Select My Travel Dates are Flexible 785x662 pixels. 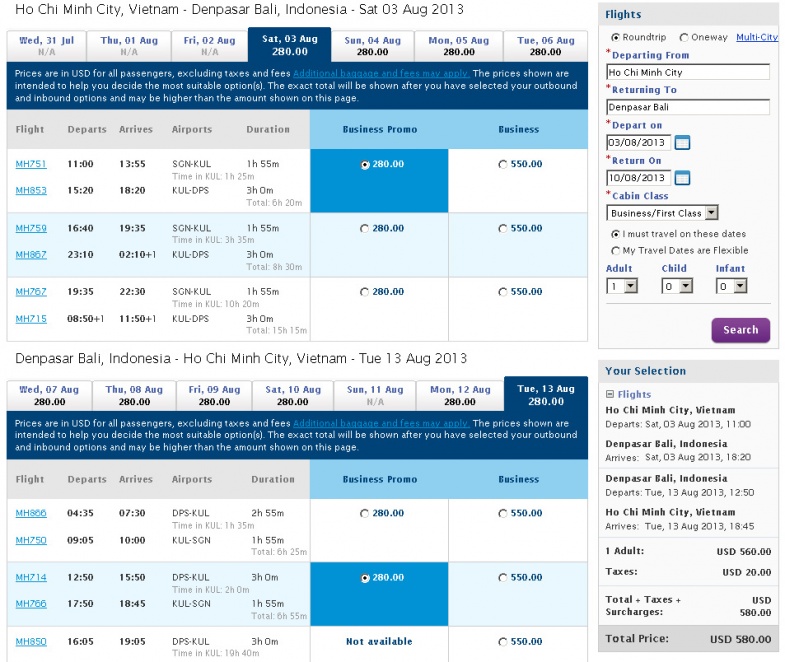615,251
